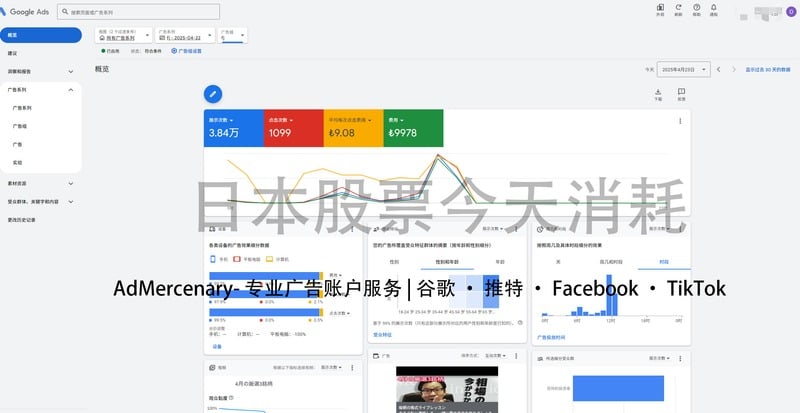Click the download icon above chart
Screen dimensions: 800x413
(658, 92)
